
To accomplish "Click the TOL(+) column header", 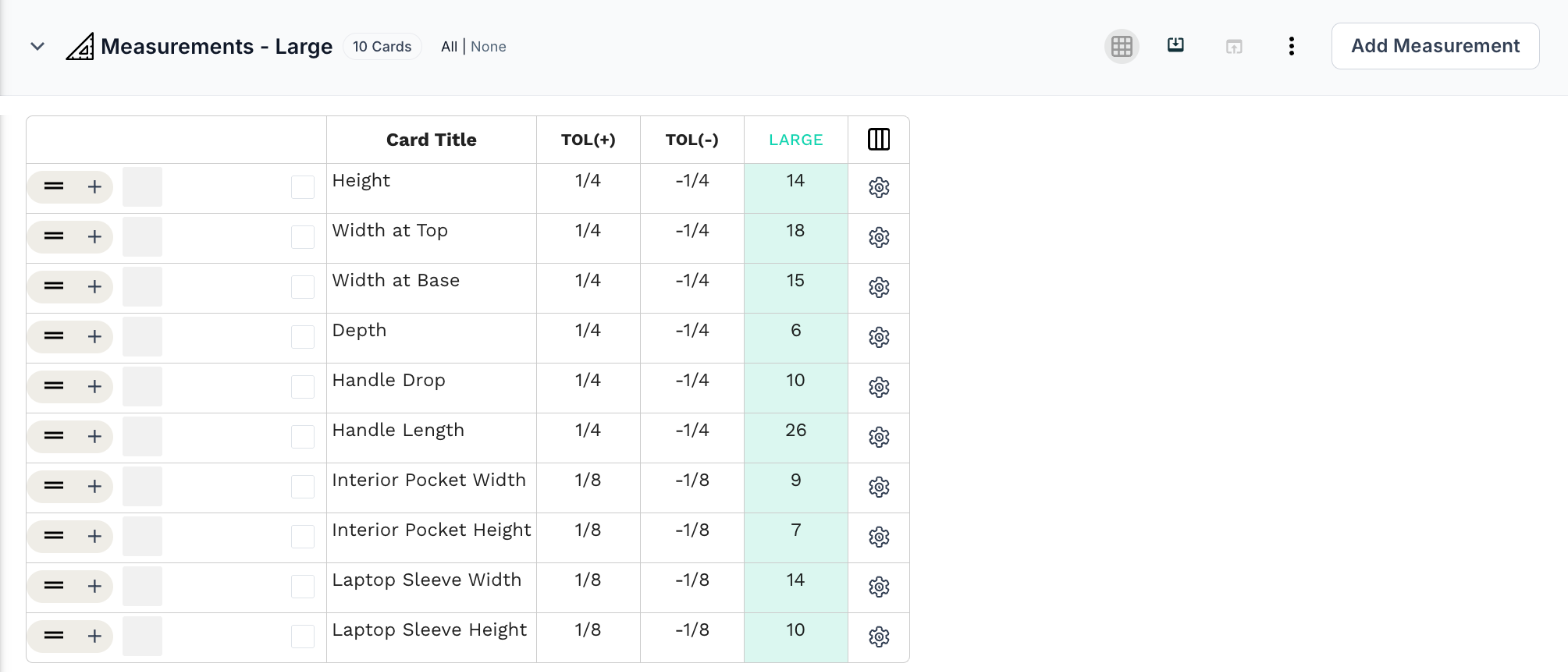I will pyautogui.click(x=588, y=140).
